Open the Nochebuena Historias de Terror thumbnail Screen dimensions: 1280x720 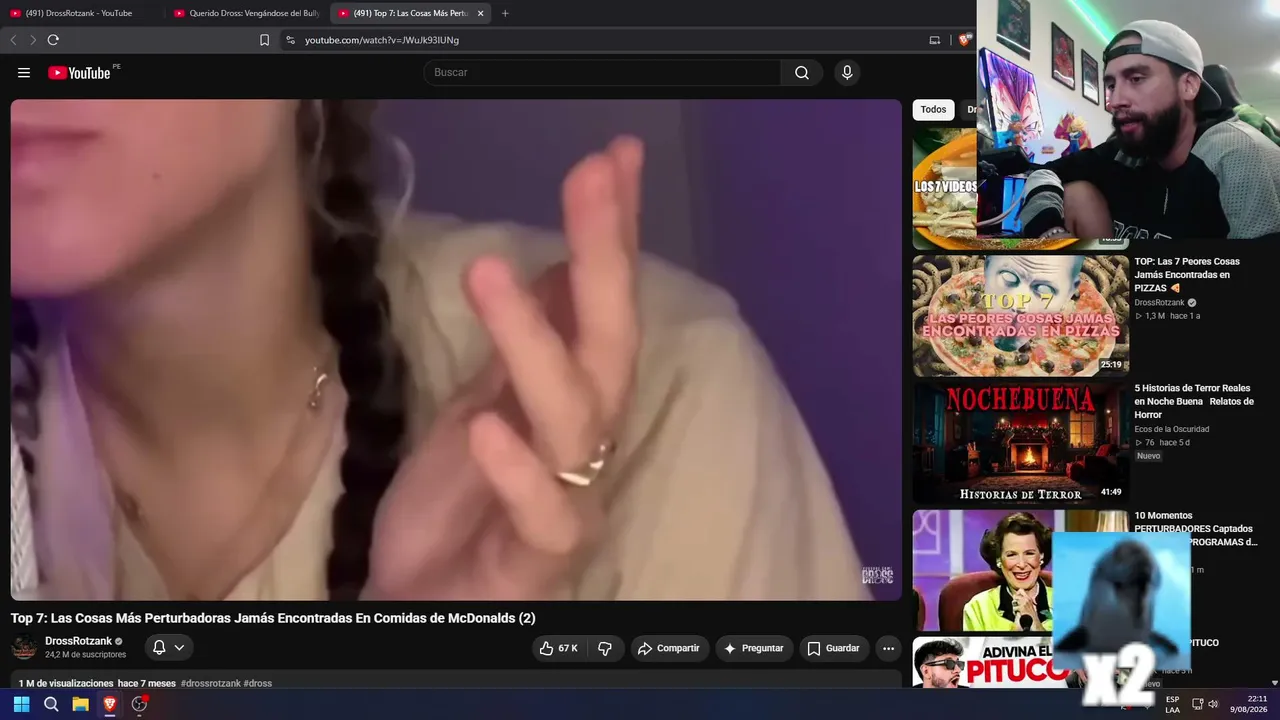pos(1021,443)
